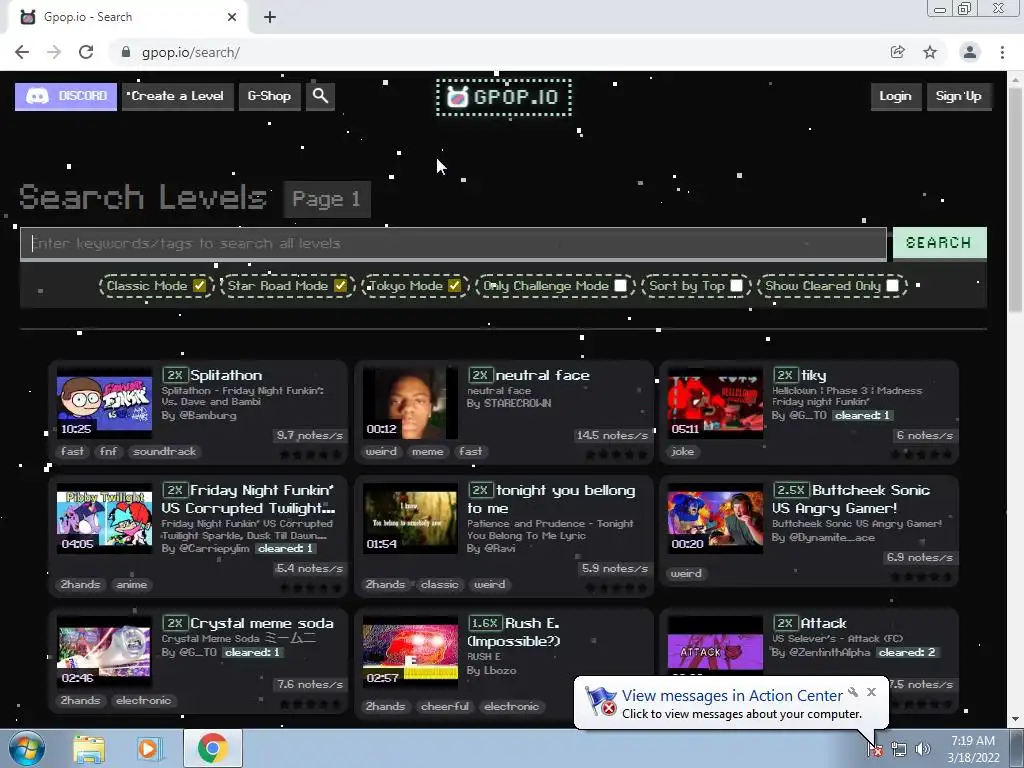
Task: View site info lock icon
Action: (x=126, y=52)
